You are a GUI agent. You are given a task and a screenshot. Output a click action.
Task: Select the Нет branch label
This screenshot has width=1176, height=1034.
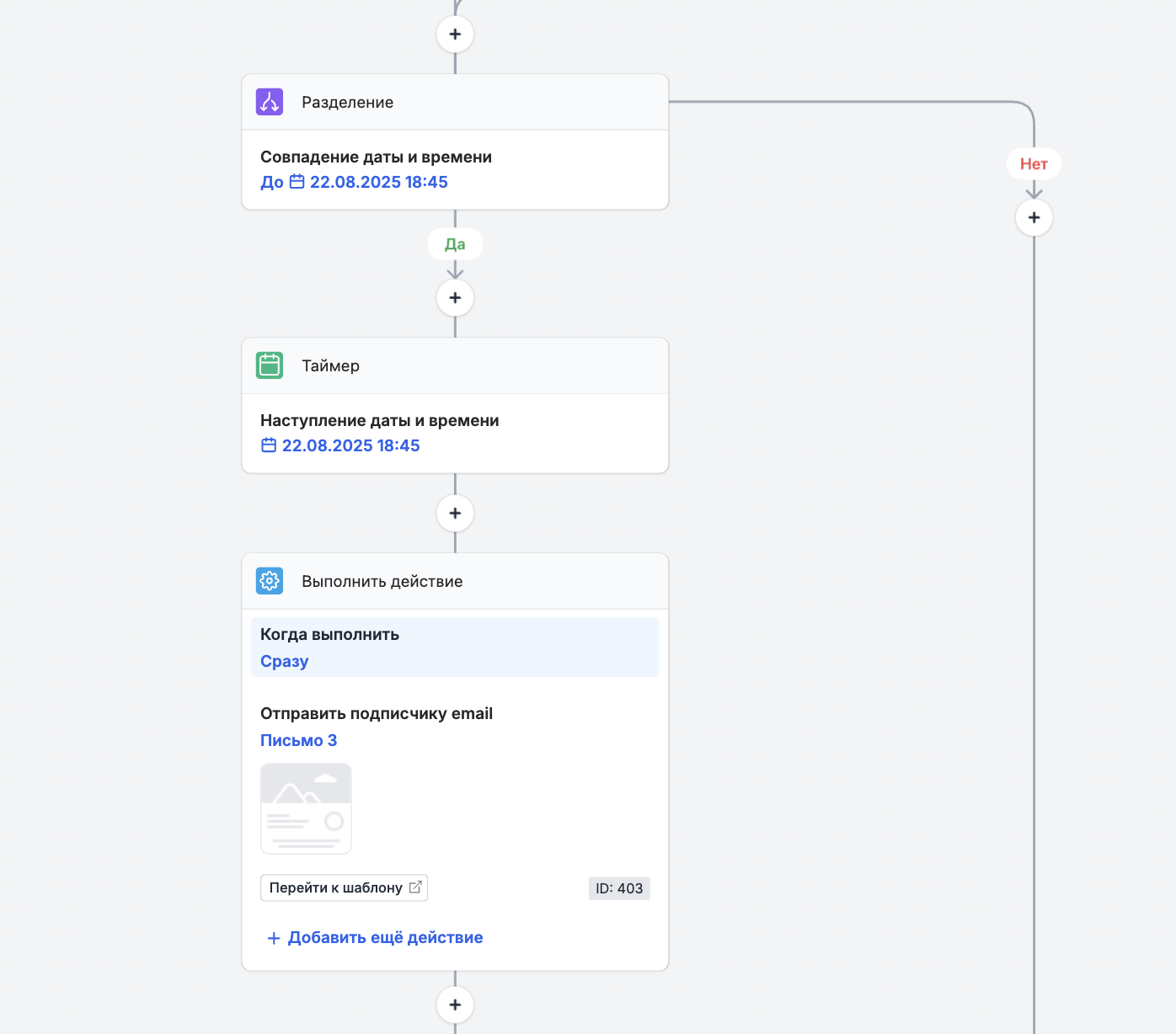tap(1034, 163)
